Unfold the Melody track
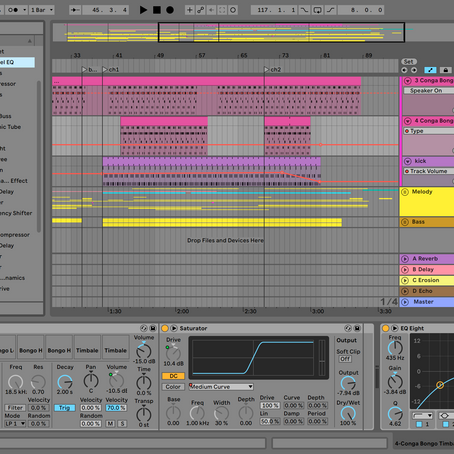This screenshot has height=454, width=454. (405, 192)
